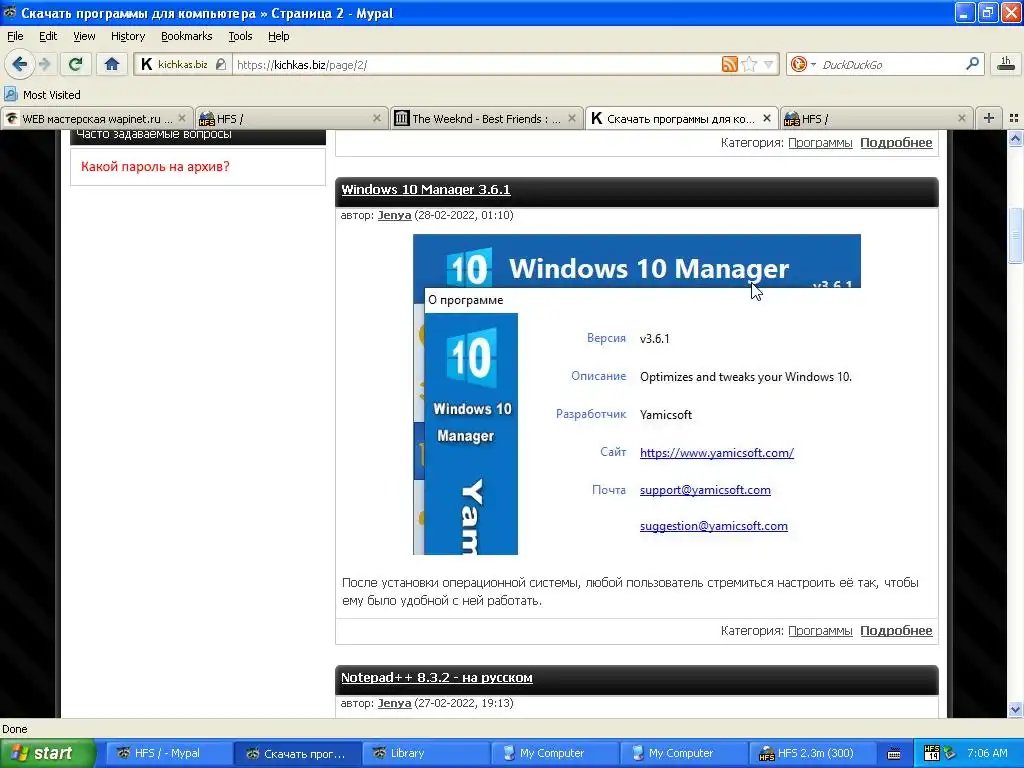1024x768 pixels.
Task: Switch to WEB мастерская wapinet.ru tab
Action: pos(97,118)
